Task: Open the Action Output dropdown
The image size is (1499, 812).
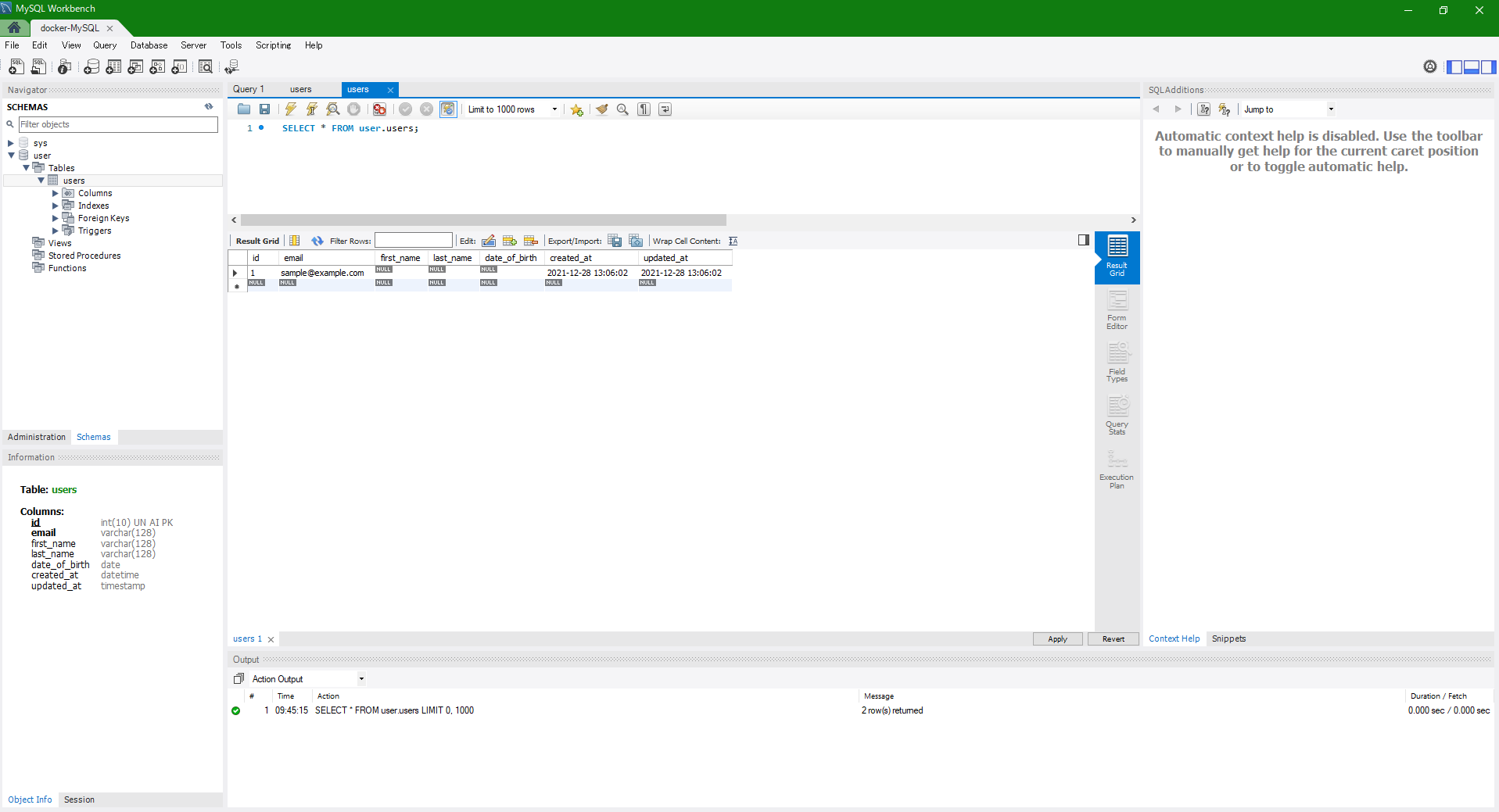Action: (x=307, y=679)
